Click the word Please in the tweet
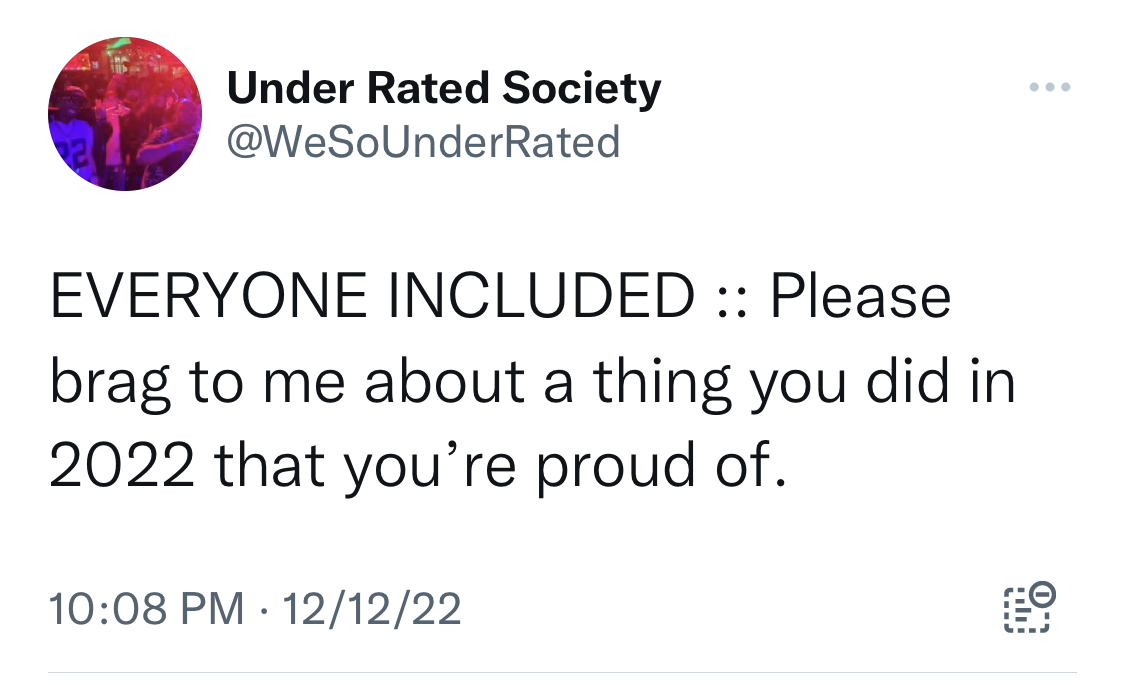This screenshot has height=685, width=1125. [x=860, y=296]
